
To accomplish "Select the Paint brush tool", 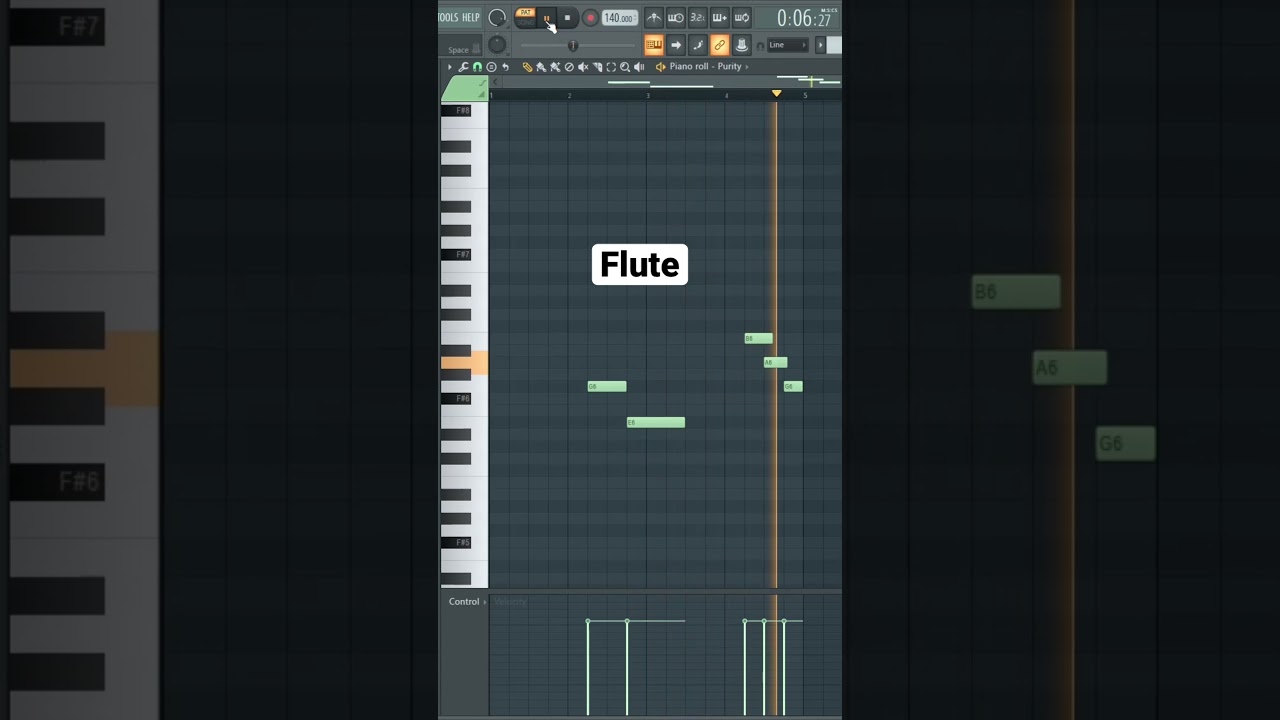I will point(541,67).
